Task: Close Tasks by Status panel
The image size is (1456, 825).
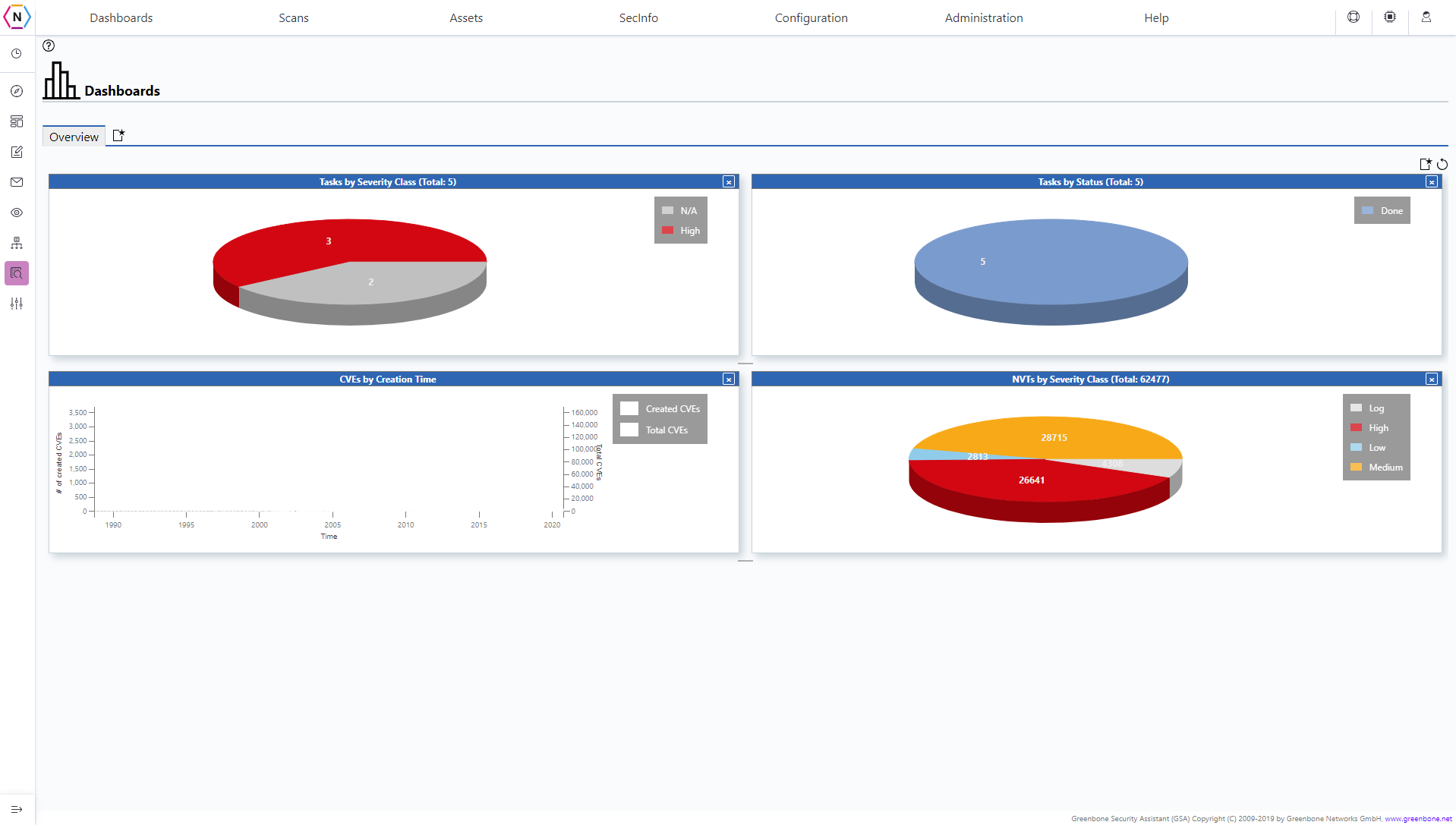Action: 1432,182
